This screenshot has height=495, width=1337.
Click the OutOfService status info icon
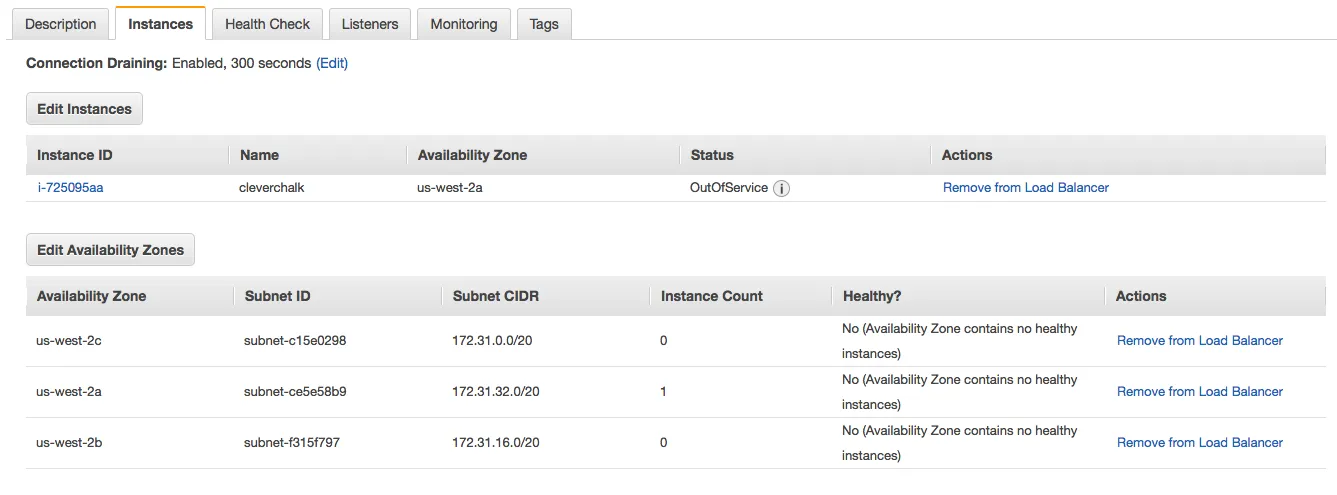point(782,188)
